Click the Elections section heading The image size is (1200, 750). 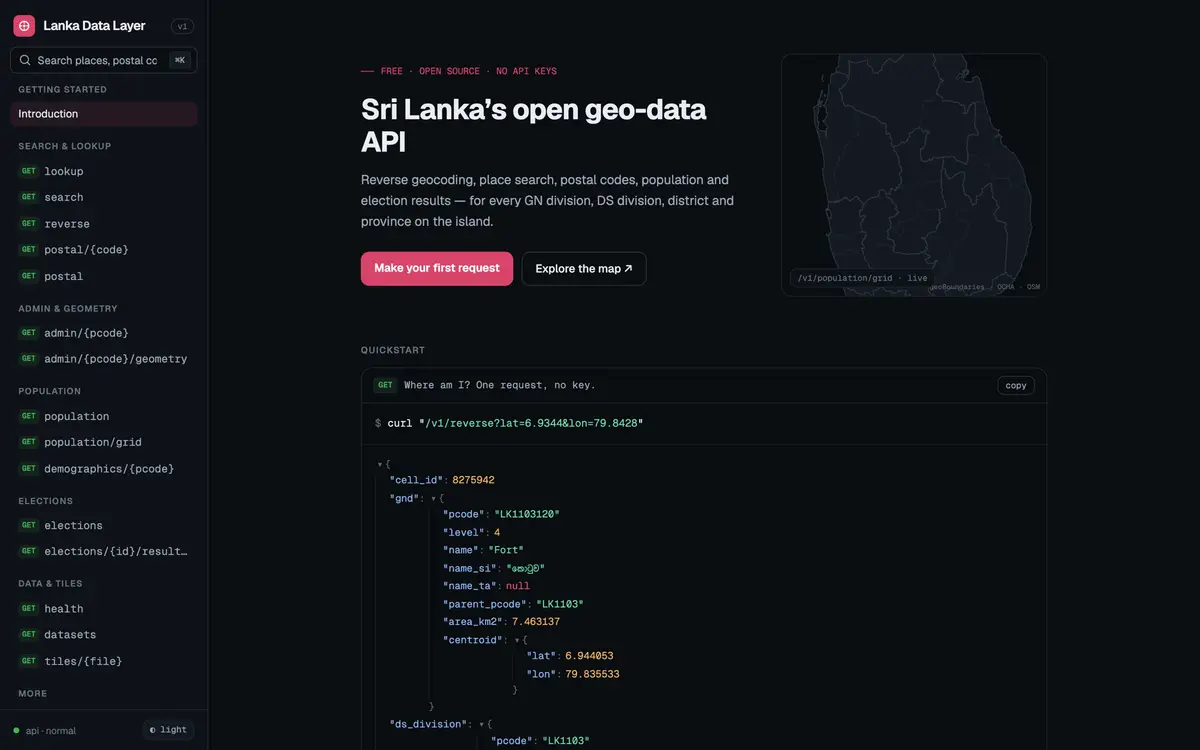click(46, 501)
